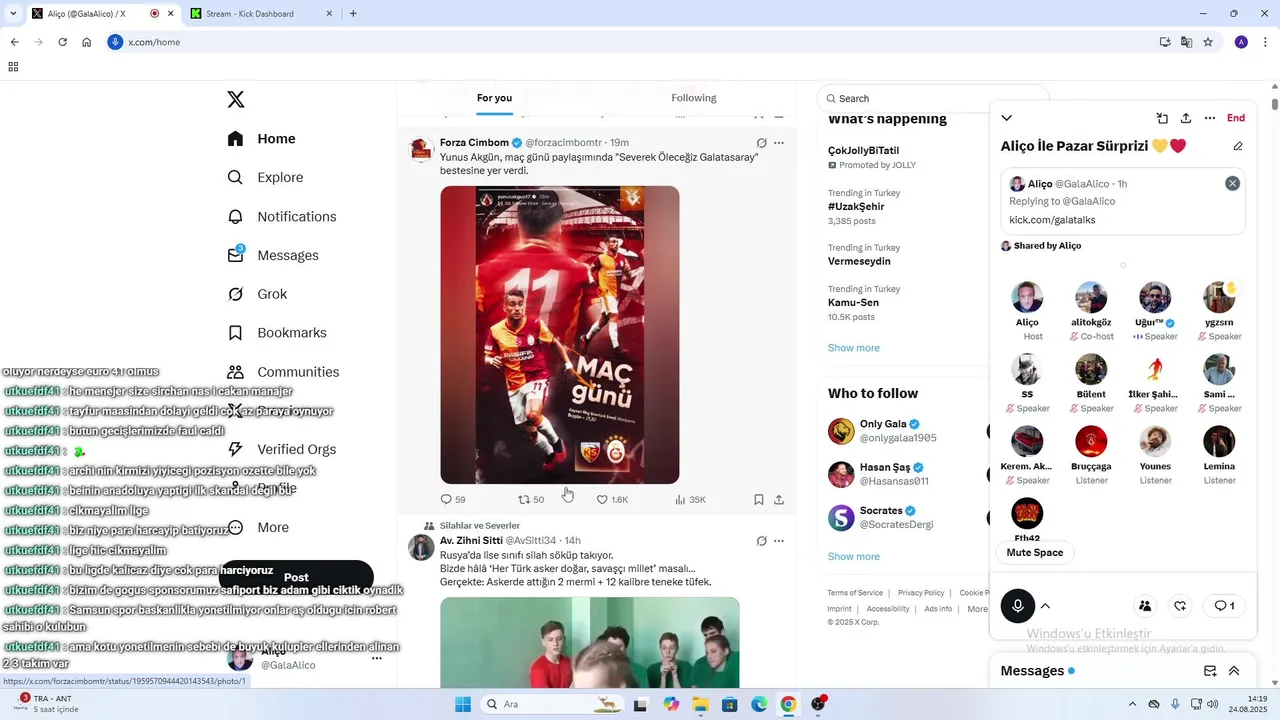Open Forza Cimbom profile avatar
The height and width of the screenshot is (720, 1280).
pos(421,150)
